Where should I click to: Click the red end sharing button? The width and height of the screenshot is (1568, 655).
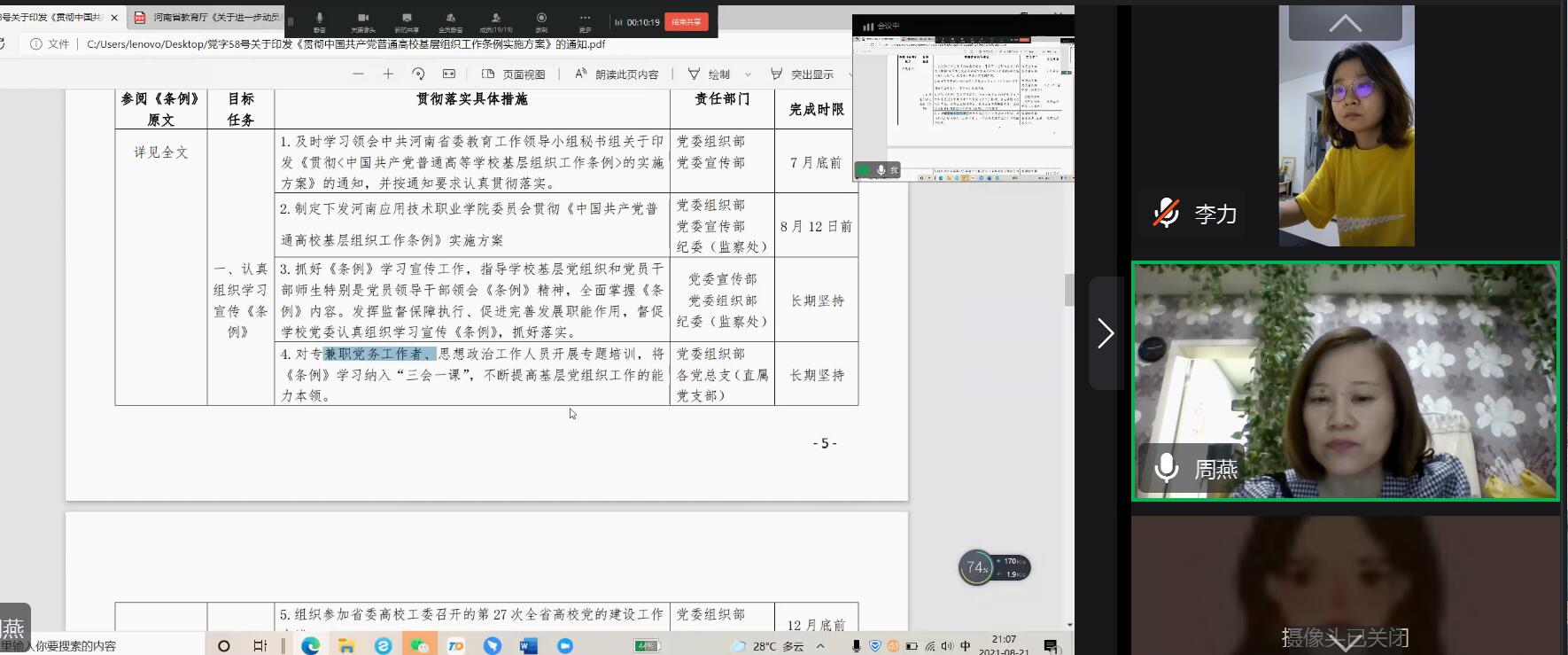(x=686, y=21)
